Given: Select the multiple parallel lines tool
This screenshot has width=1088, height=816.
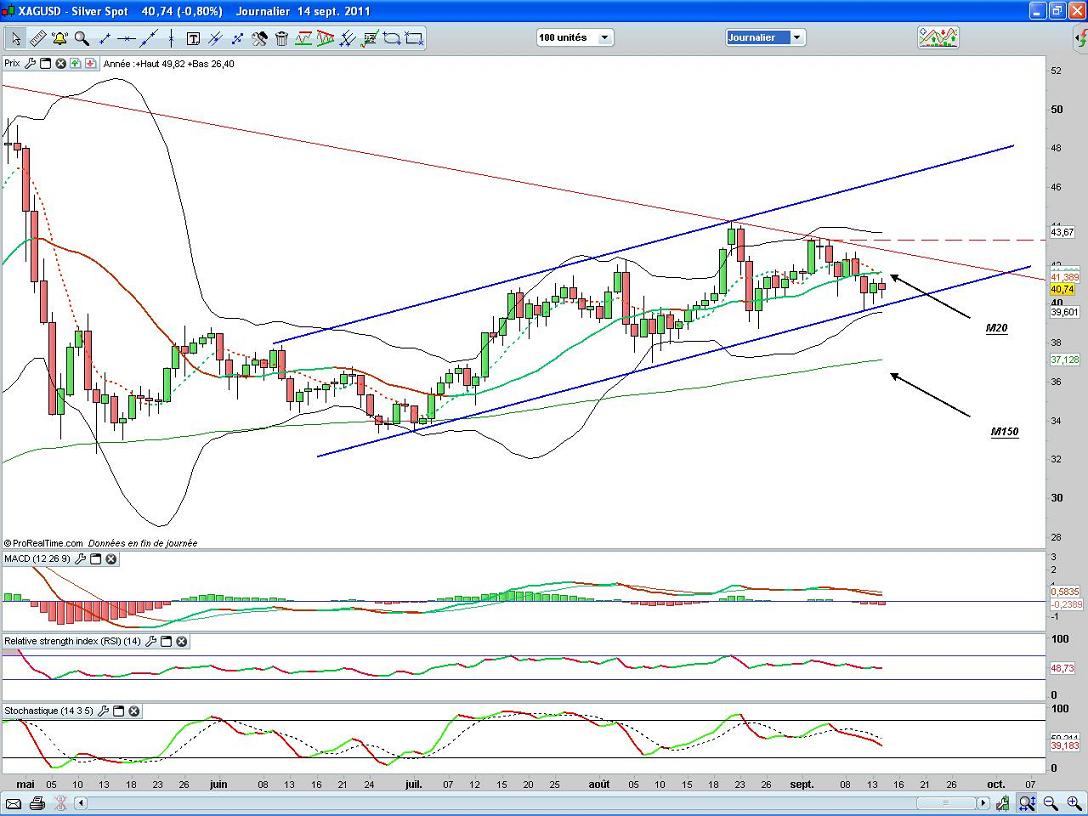Looking at the screenshot, I should [348, 38].
